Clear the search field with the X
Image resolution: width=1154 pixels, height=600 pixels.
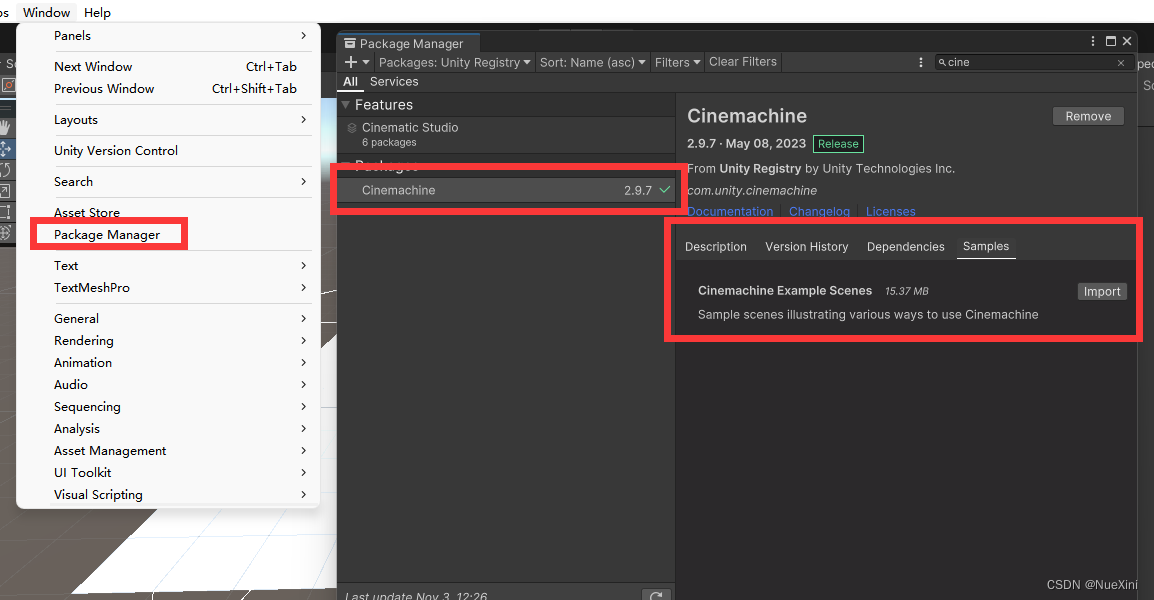pyautogui.click(x=1121, y=63)
